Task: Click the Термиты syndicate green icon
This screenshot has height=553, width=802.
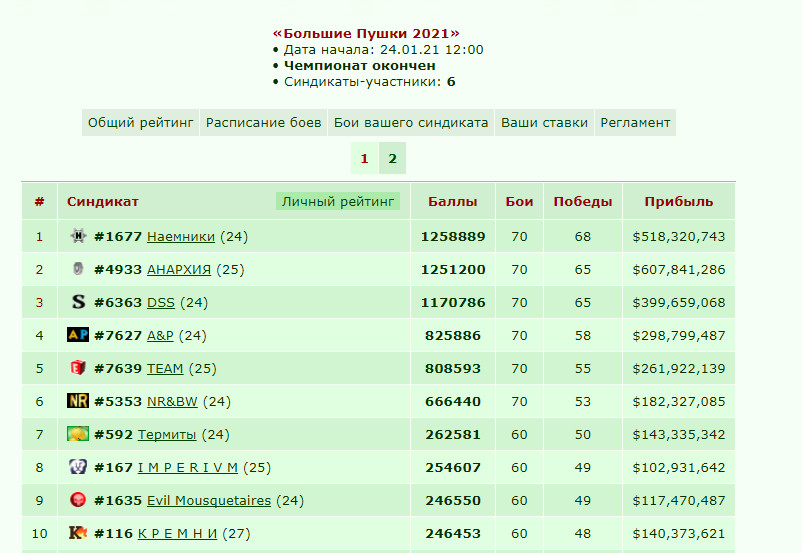Action: click(78, 434)
